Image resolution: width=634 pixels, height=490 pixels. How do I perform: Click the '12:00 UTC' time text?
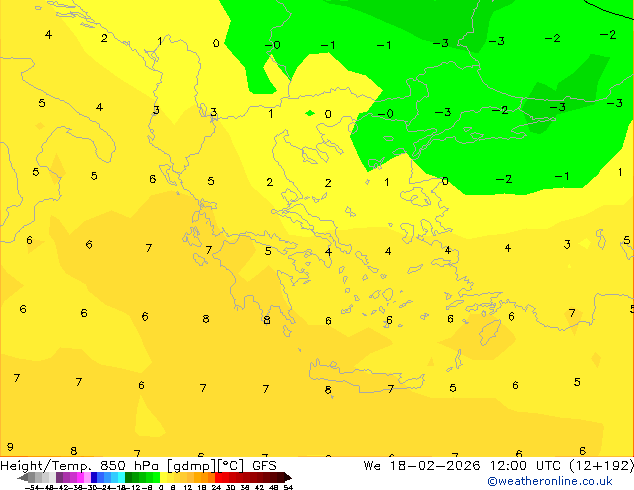point(525,466)
